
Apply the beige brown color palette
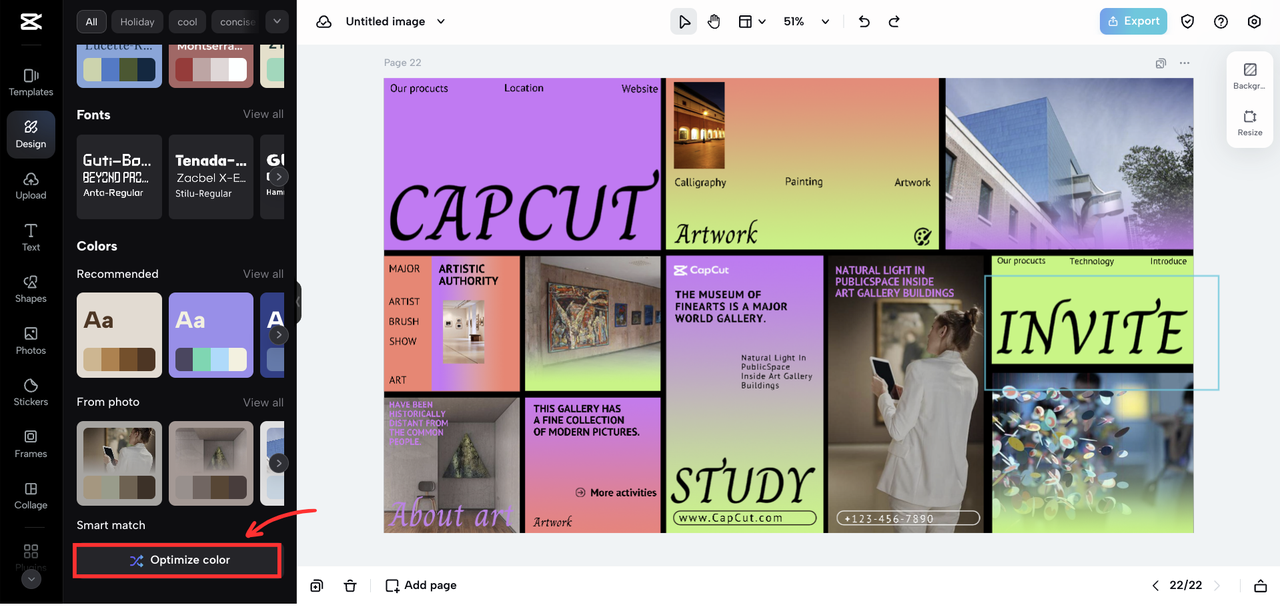click(x=119, y=335)
